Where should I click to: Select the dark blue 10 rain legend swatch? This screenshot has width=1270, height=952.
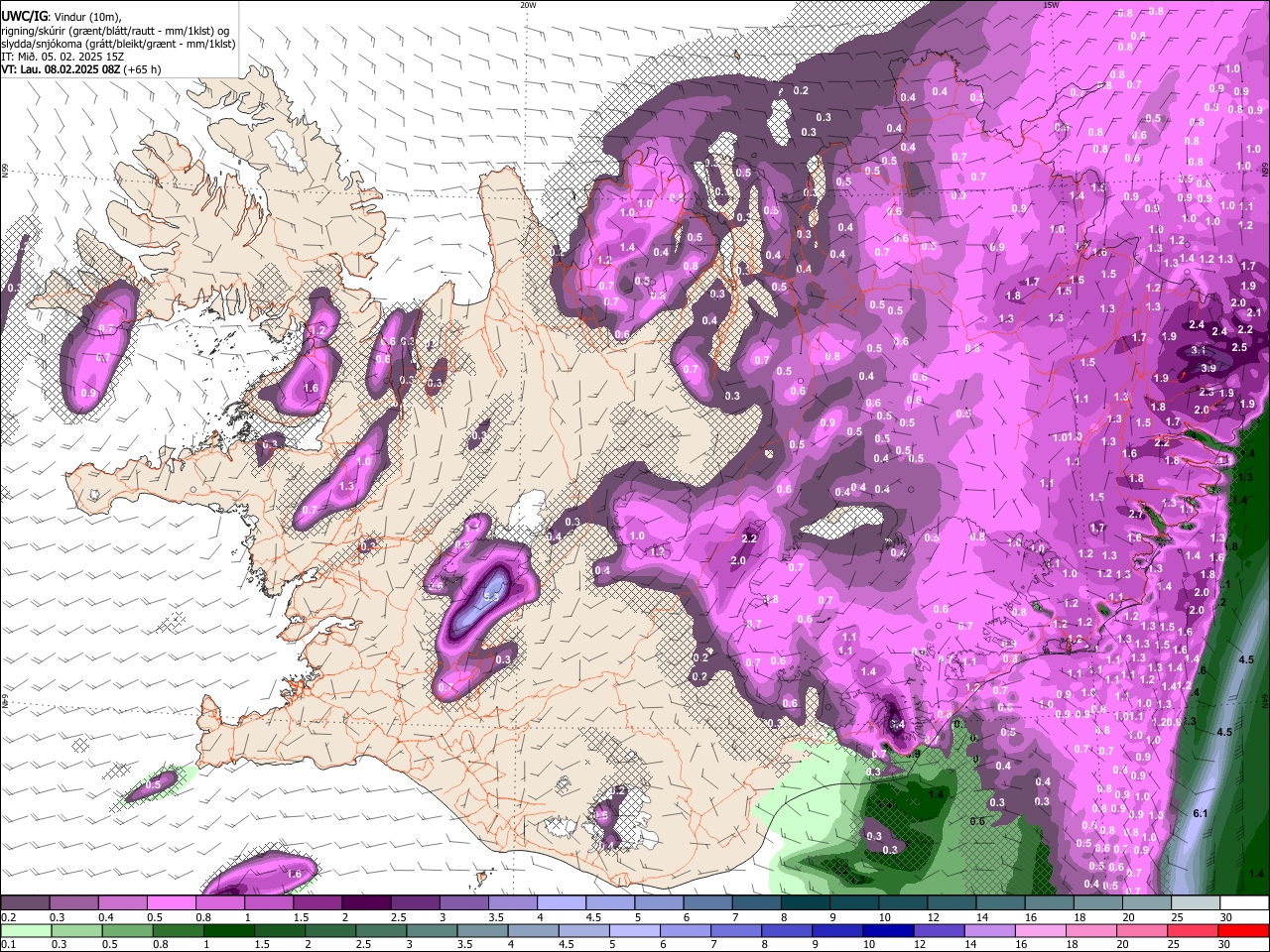tap(887, 930)
